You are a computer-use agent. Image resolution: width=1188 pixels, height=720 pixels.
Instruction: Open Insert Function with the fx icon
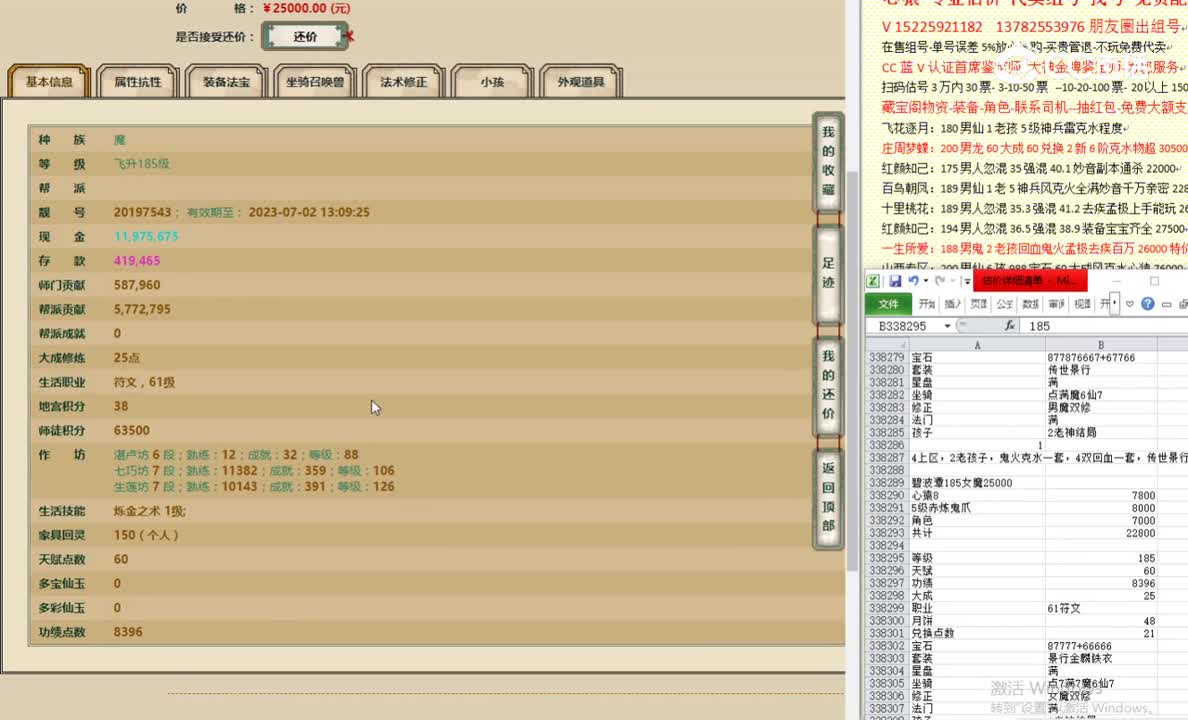pyautogui.click(x=1009, y=326)
